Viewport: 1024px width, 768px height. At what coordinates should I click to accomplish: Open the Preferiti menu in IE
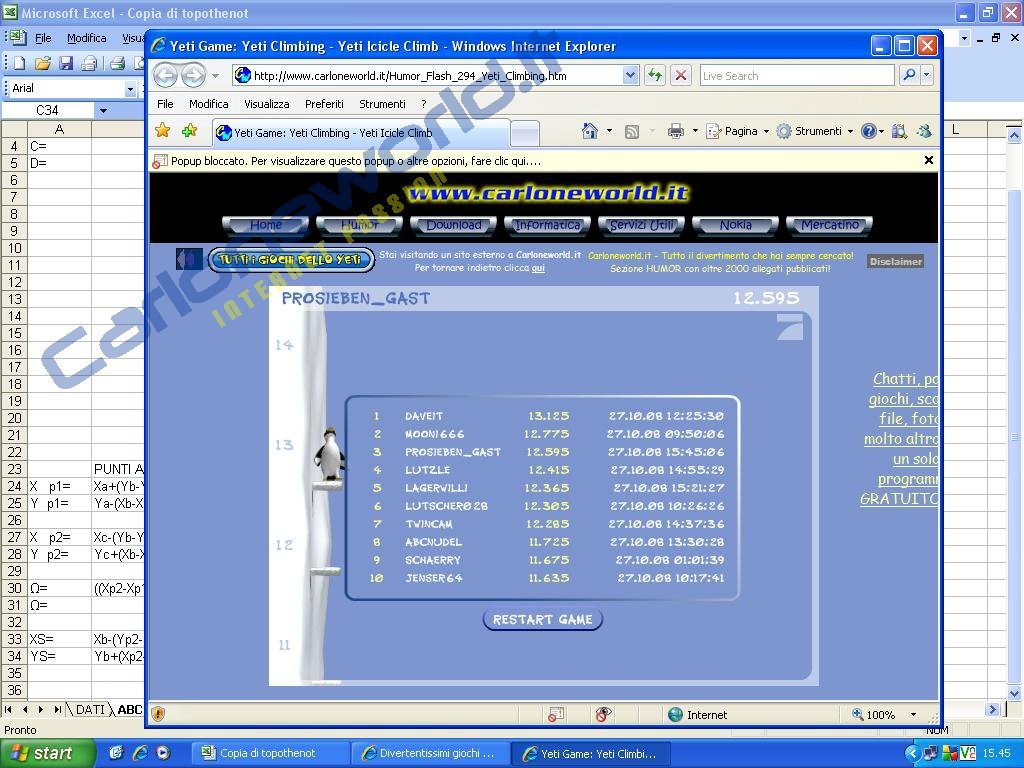click(x=324, y=104)
